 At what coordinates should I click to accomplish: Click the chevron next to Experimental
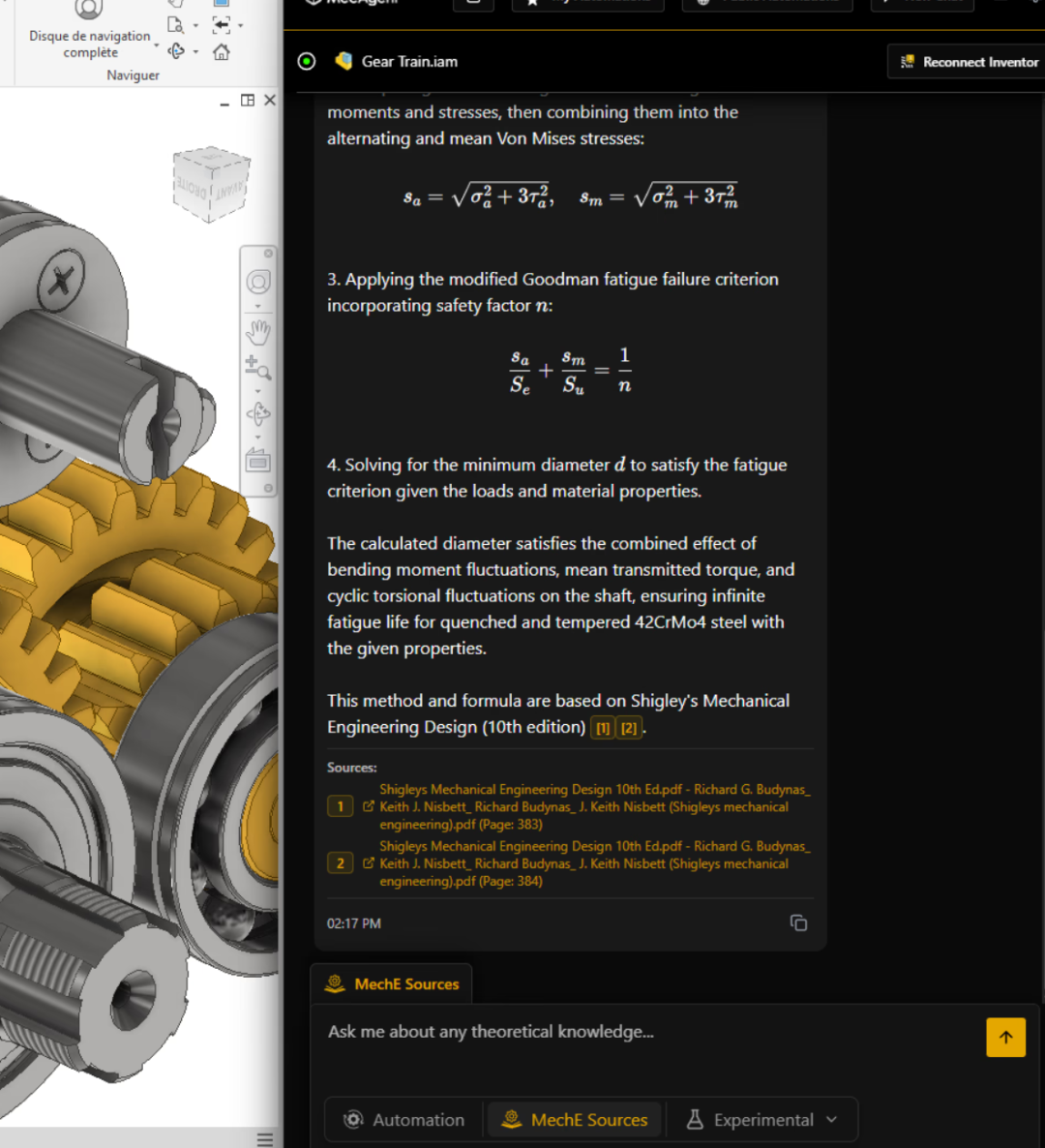click(x=831, y=1120)
